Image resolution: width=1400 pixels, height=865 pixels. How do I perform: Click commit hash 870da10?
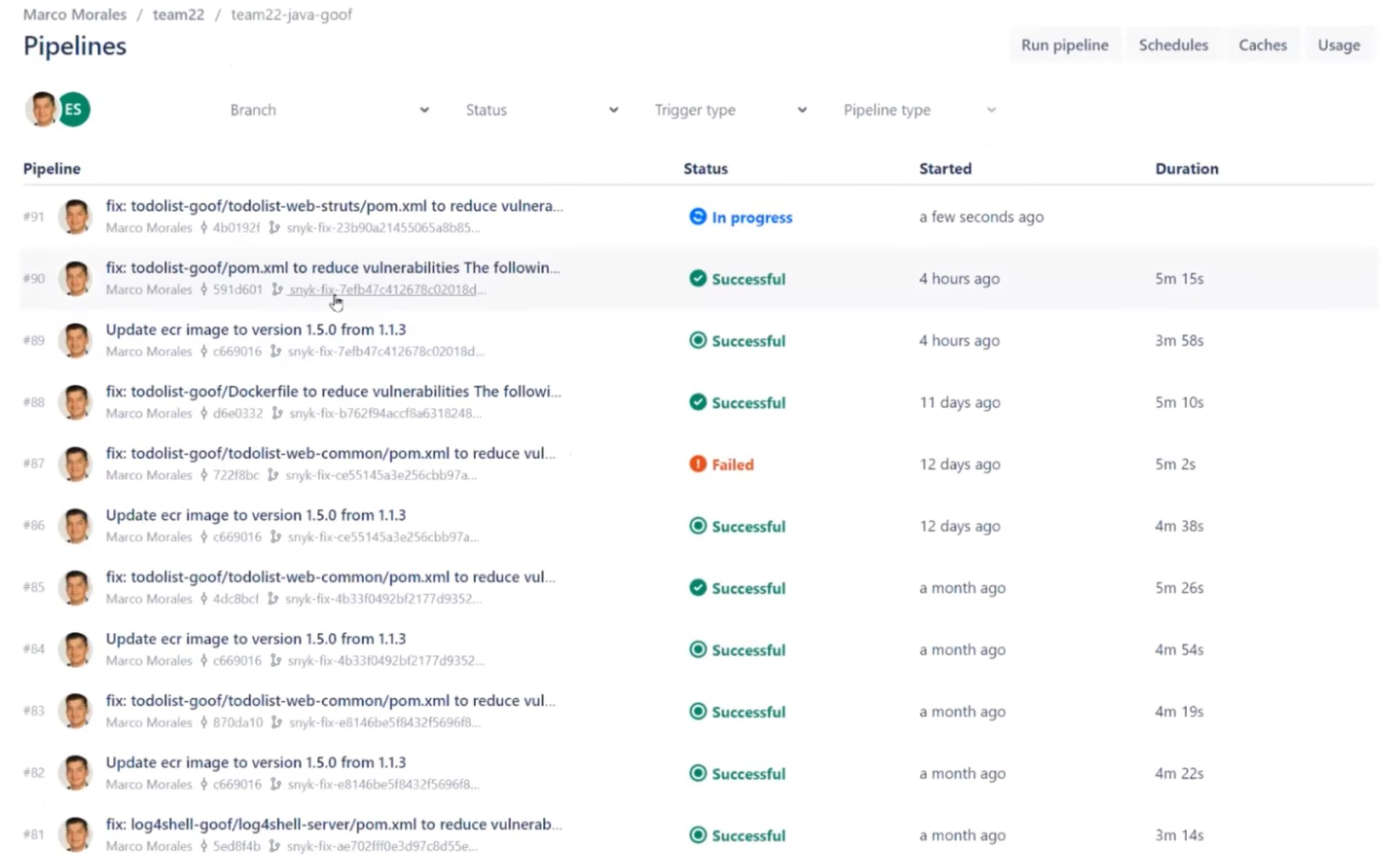click(x=237, y=722)
